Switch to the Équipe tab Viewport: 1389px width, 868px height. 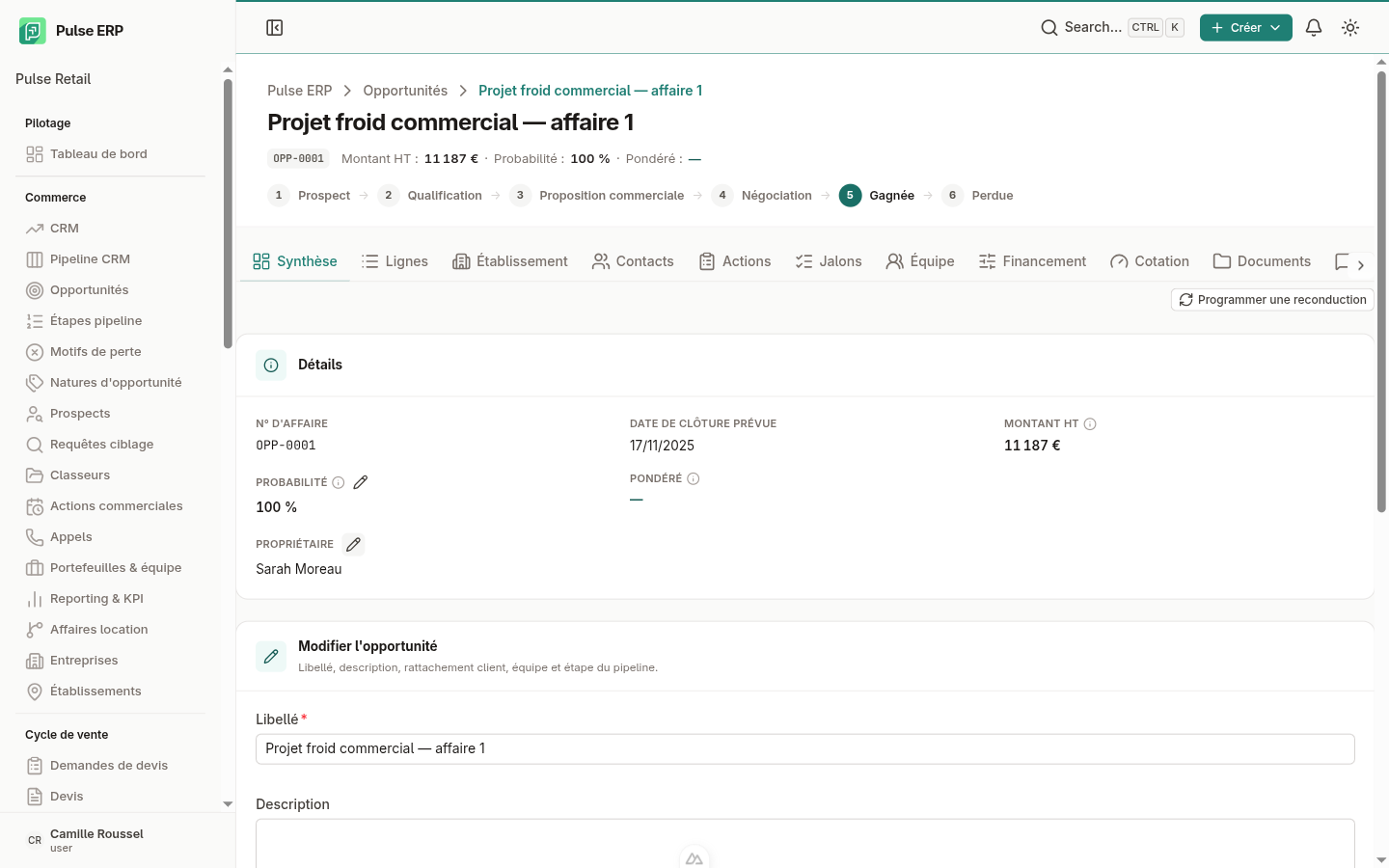pyautogui.click(x=920, y=261)
